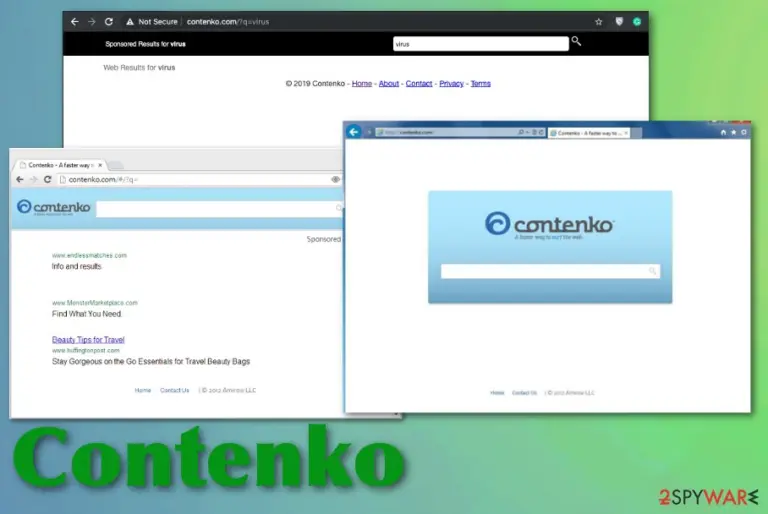Screen dimensions: 768x514
Task: Click the magnifier next to virus search box
Action: (x=576, y=42)
